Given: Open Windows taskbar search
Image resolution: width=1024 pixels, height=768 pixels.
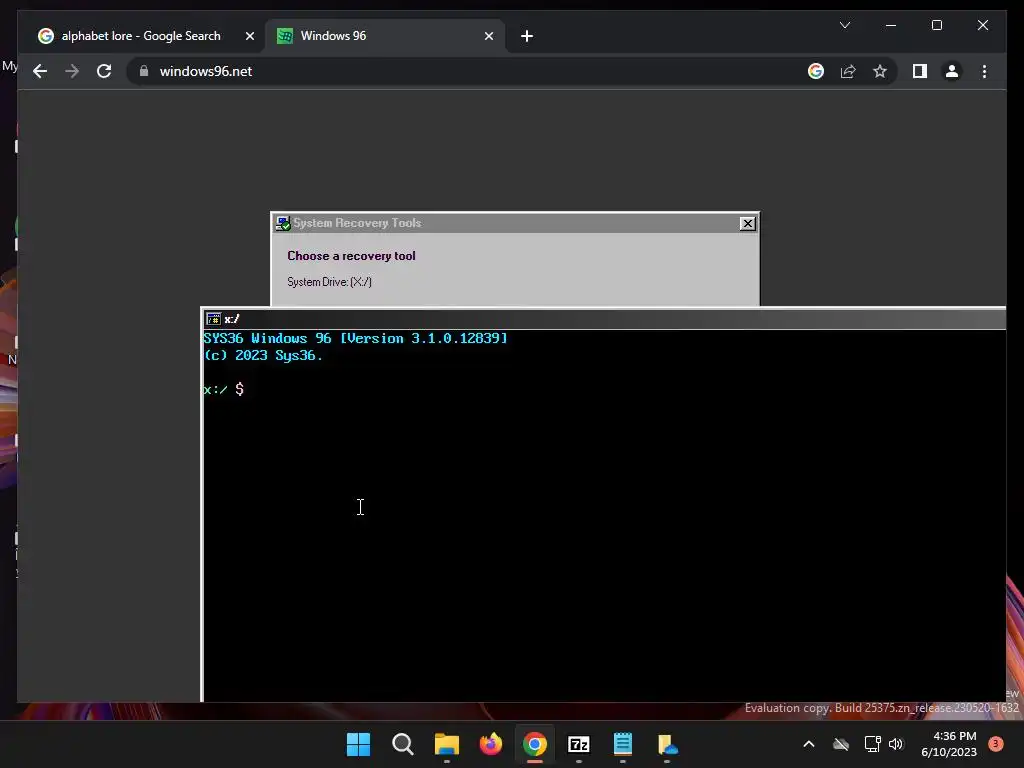Looking at the screenshot, I should coord(402,744).
